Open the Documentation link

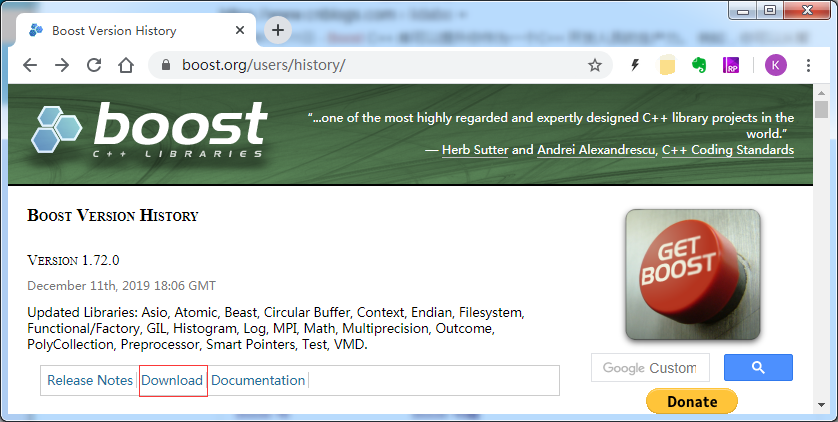258,380
